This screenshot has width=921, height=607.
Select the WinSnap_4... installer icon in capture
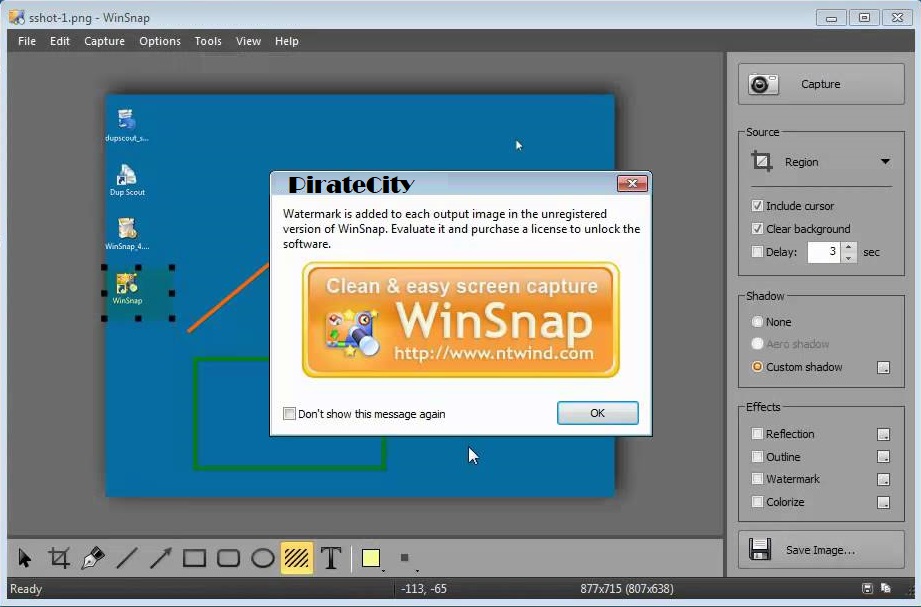point(127,234)
